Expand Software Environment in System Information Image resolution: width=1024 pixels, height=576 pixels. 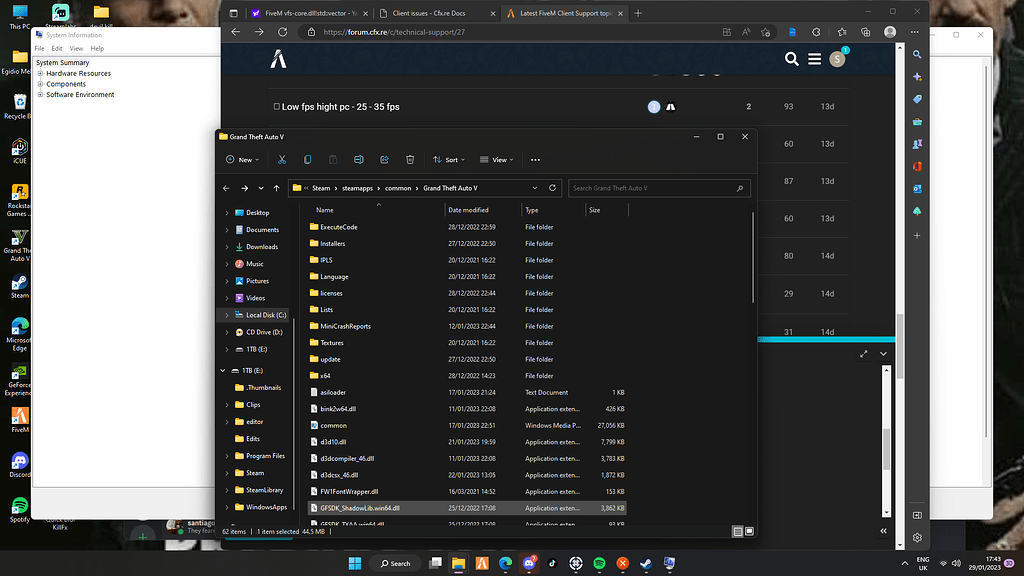point(40,95)
